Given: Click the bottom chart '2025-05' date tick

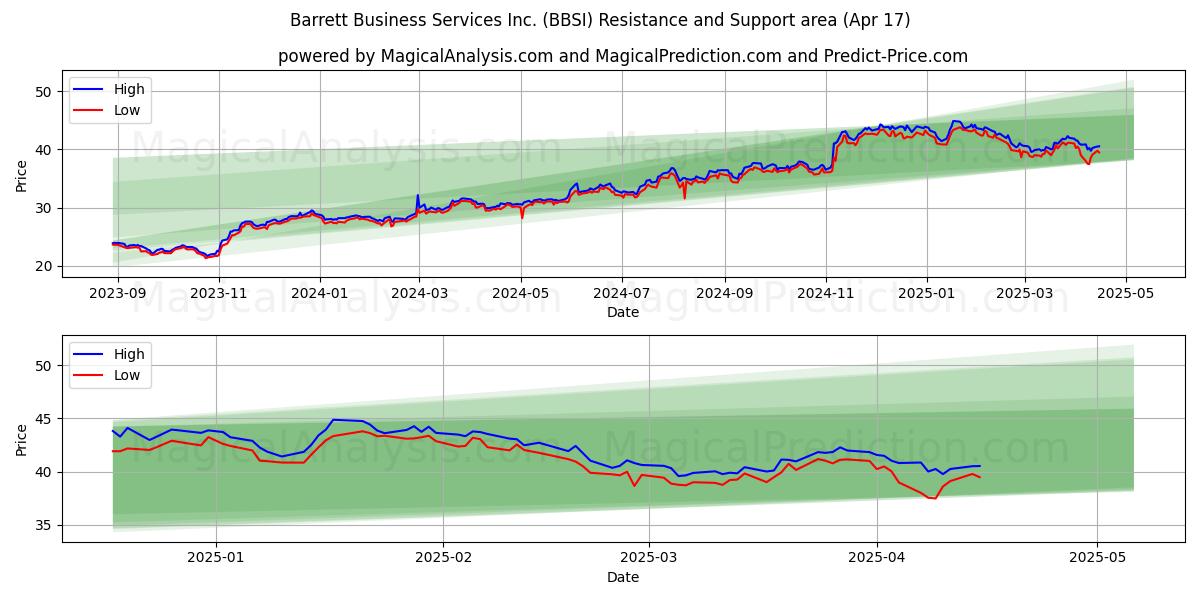Looking at the screenshot, I should [x=1097, y=559].
